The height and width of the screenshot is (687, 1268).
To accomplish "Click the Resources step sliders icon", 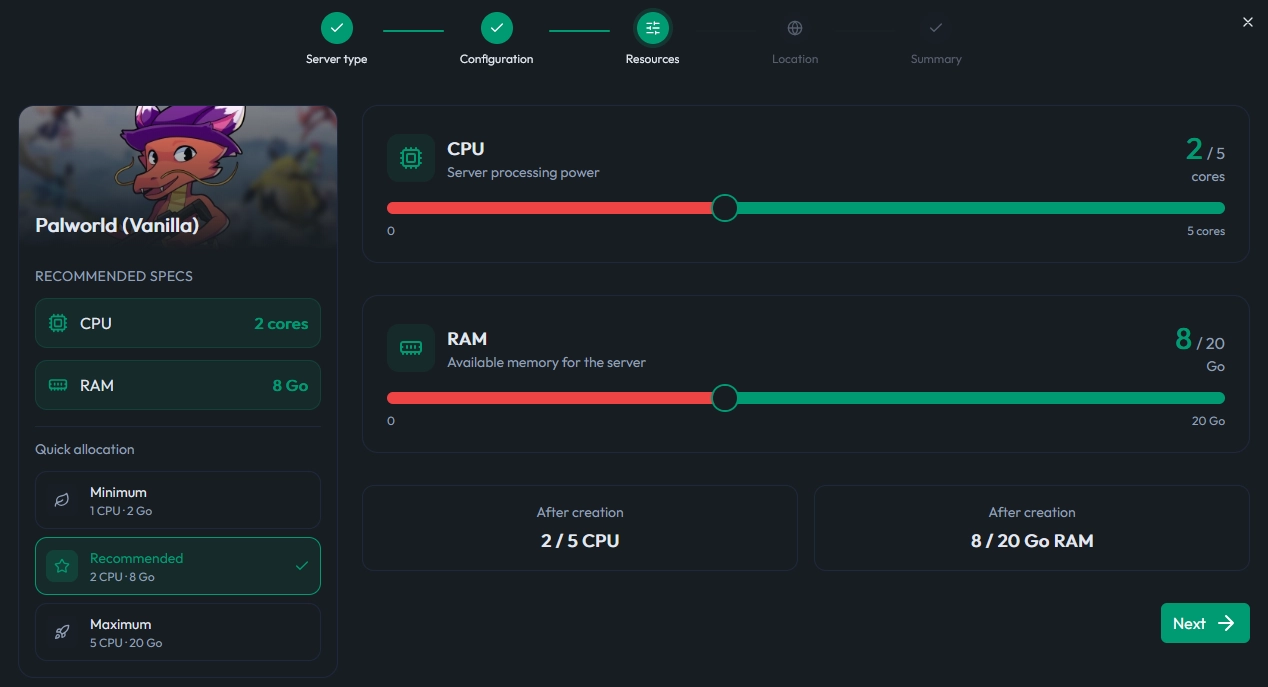I will [653, 28].
